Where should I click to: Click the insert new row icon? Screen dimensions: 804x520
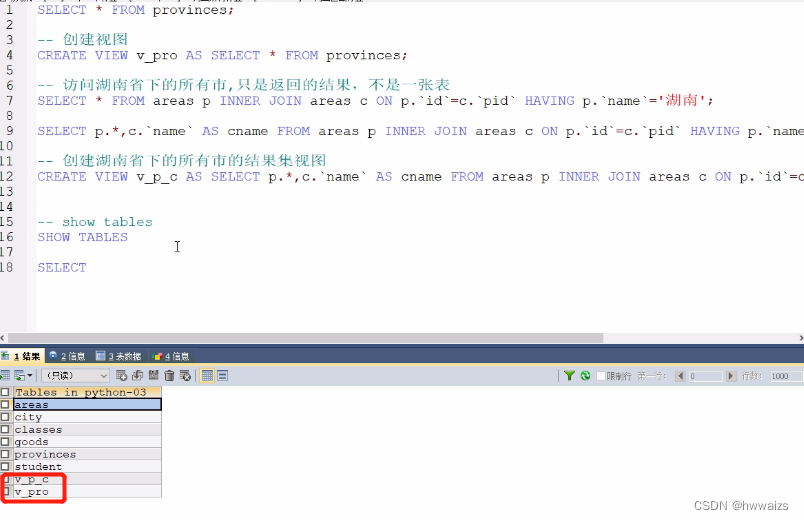[x=122, y=376]
